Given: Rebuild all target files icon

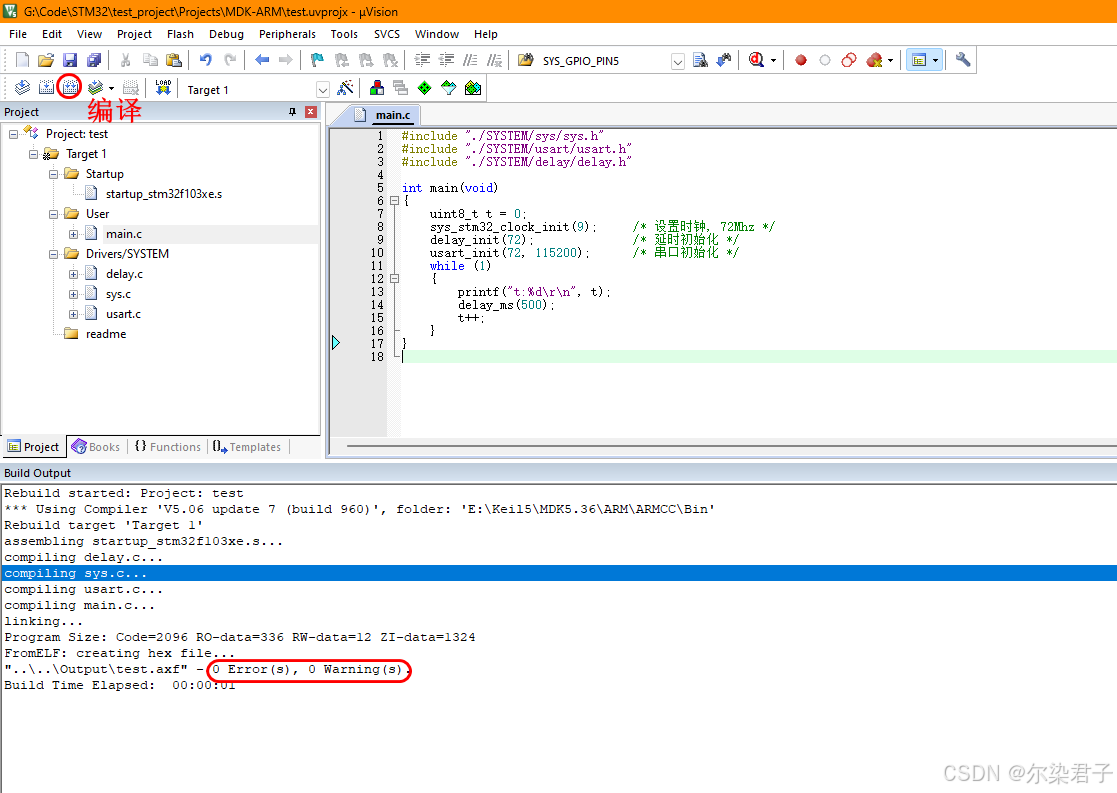Looking at the screenshot, I should [69, 88].
